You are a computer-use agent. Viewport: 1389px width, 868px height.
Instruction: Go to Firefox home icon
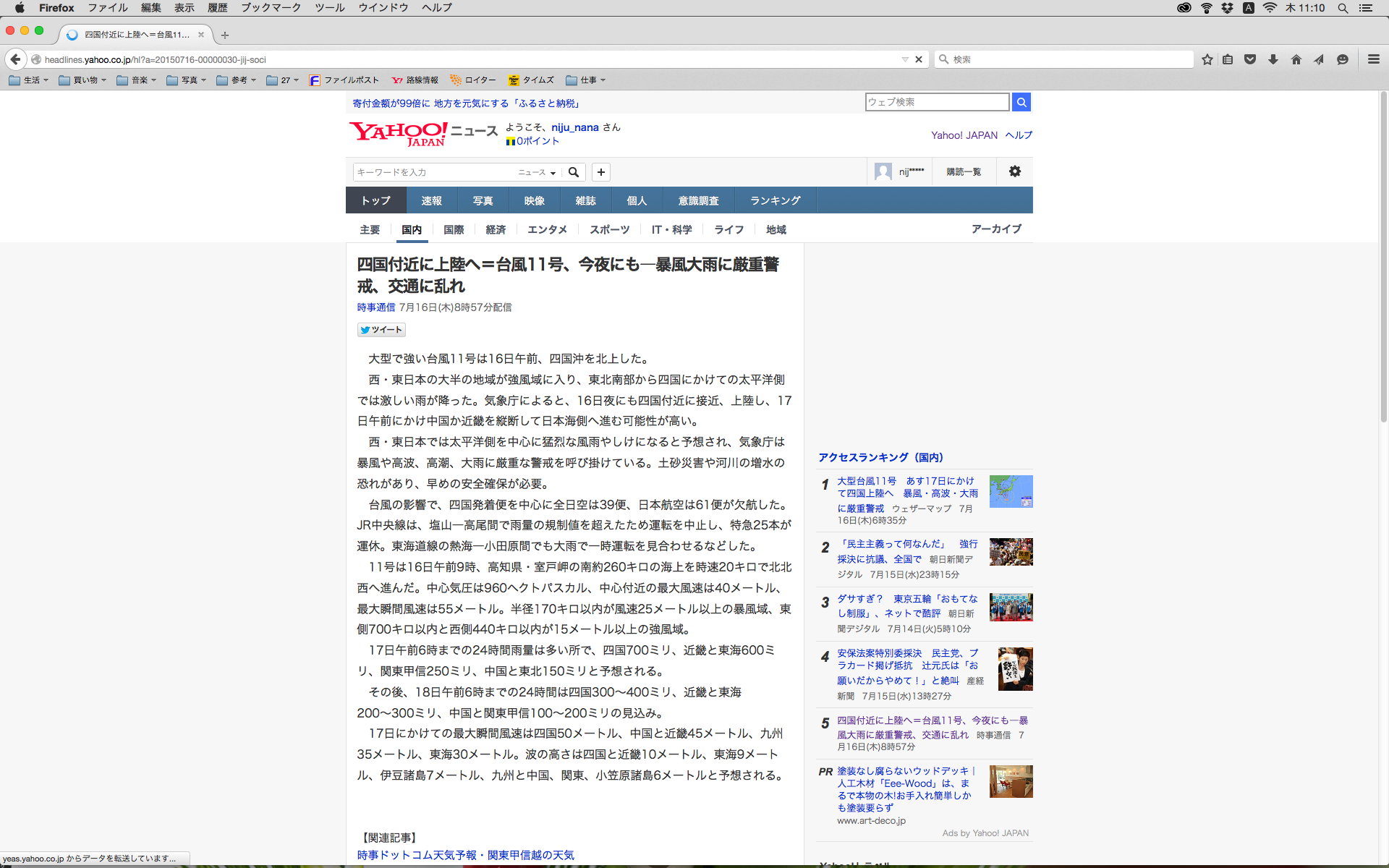[1296, 59]
